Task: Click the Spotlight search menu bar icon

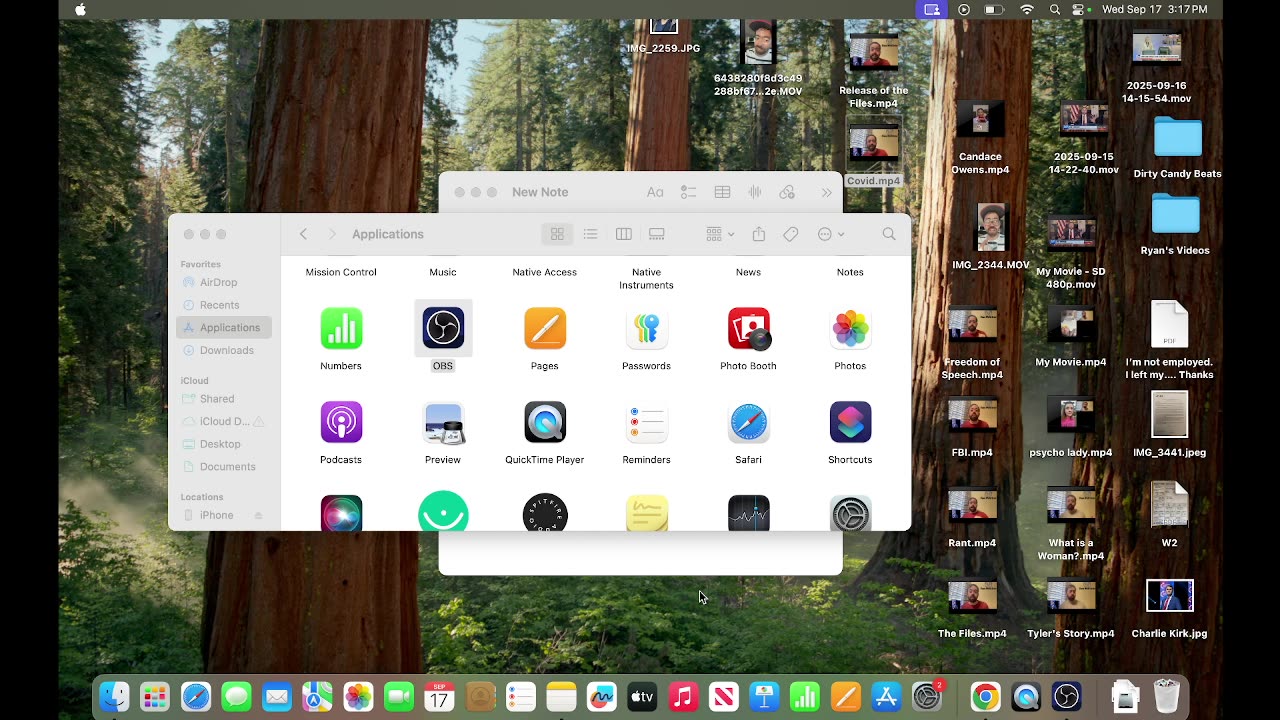Action: click(1054, 10)
